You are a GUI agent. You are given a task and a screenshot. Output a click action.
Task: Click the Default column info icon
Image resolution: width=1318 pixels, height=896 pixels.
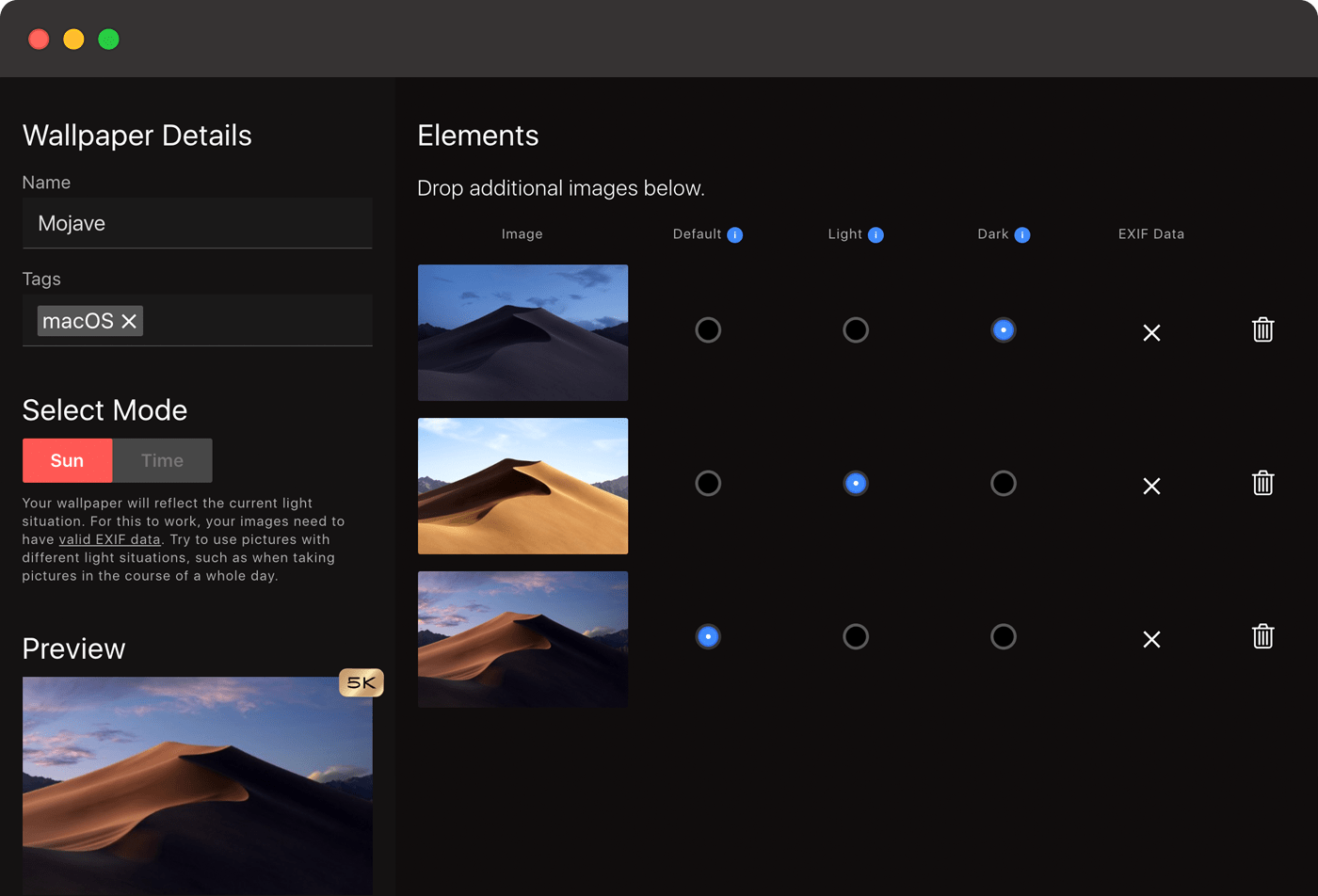(x=735, y=235)
